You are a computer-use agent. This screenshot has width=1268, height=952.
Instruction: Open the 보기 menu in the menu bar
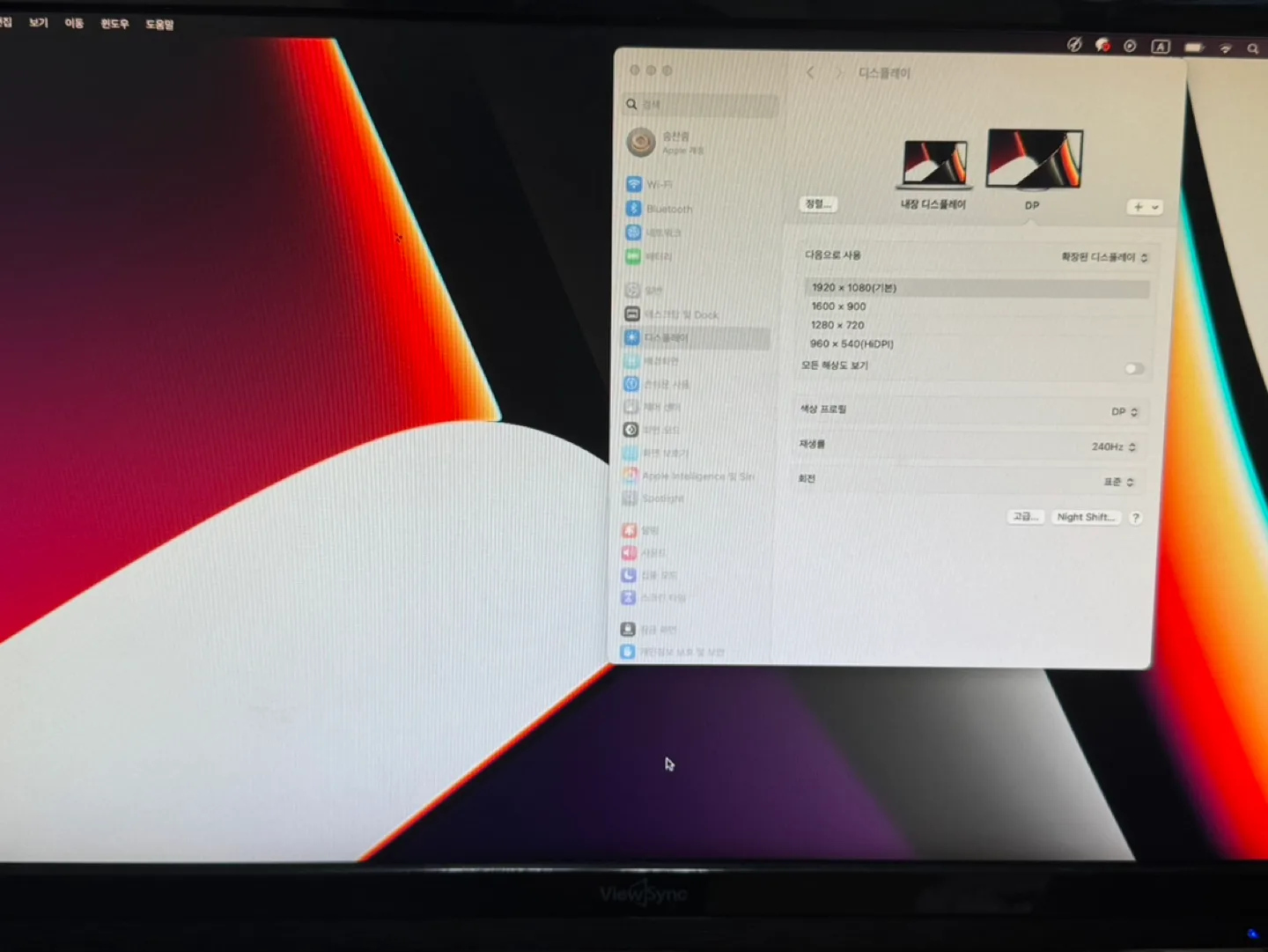[x=39, y=23]
